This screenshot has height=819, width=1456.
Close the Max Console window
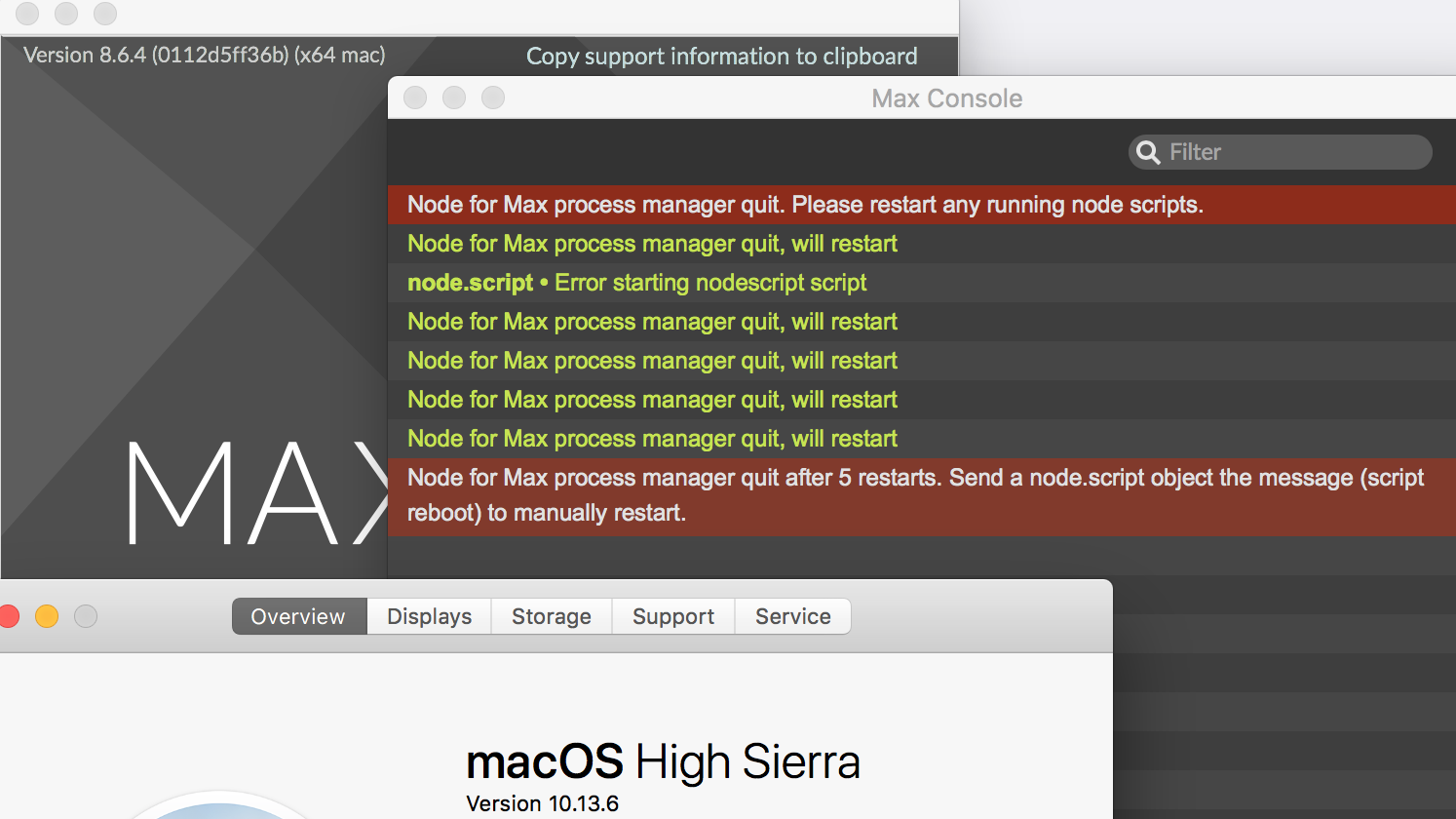pyautogui.click(x=415, y=97)
